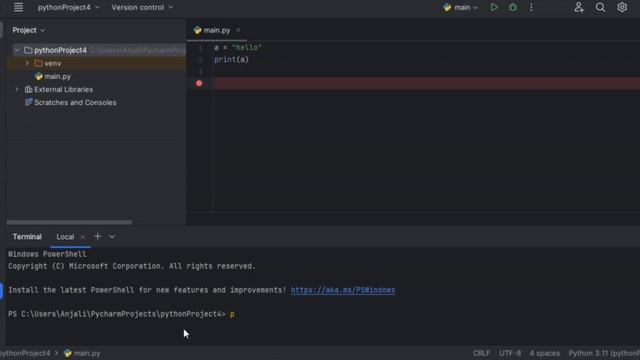Image resolution: width=640 pixels, height=360 pixels.
Task: Expand the venv folder
Action: pyautogui.click(x=27, y=63)
